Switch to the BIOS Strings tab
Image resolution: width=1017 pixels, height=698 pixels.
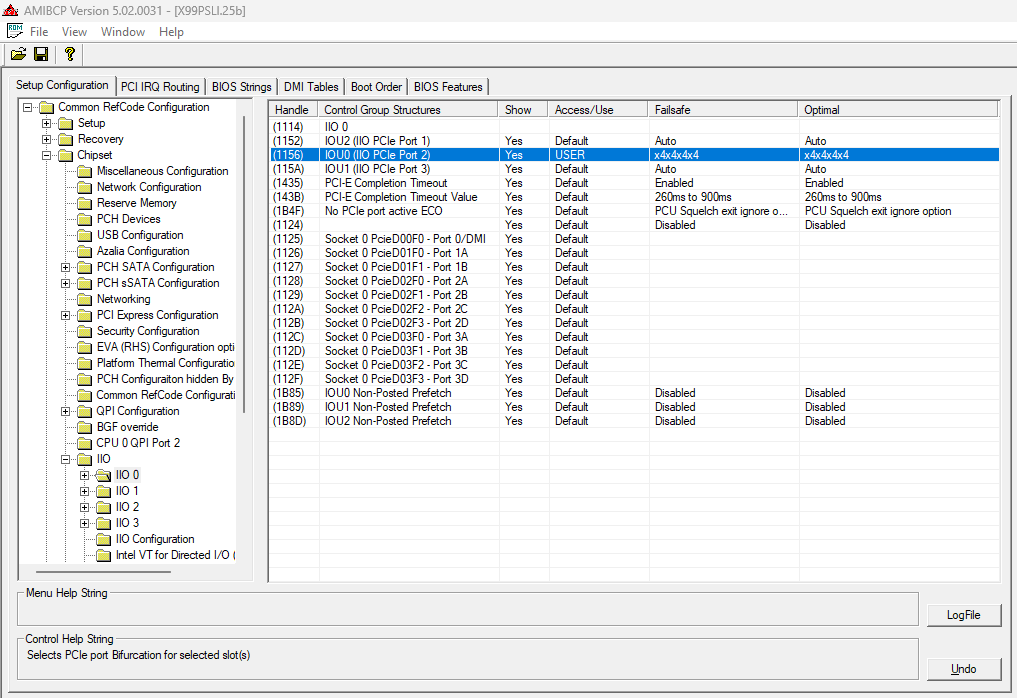(x=242, y=87)
